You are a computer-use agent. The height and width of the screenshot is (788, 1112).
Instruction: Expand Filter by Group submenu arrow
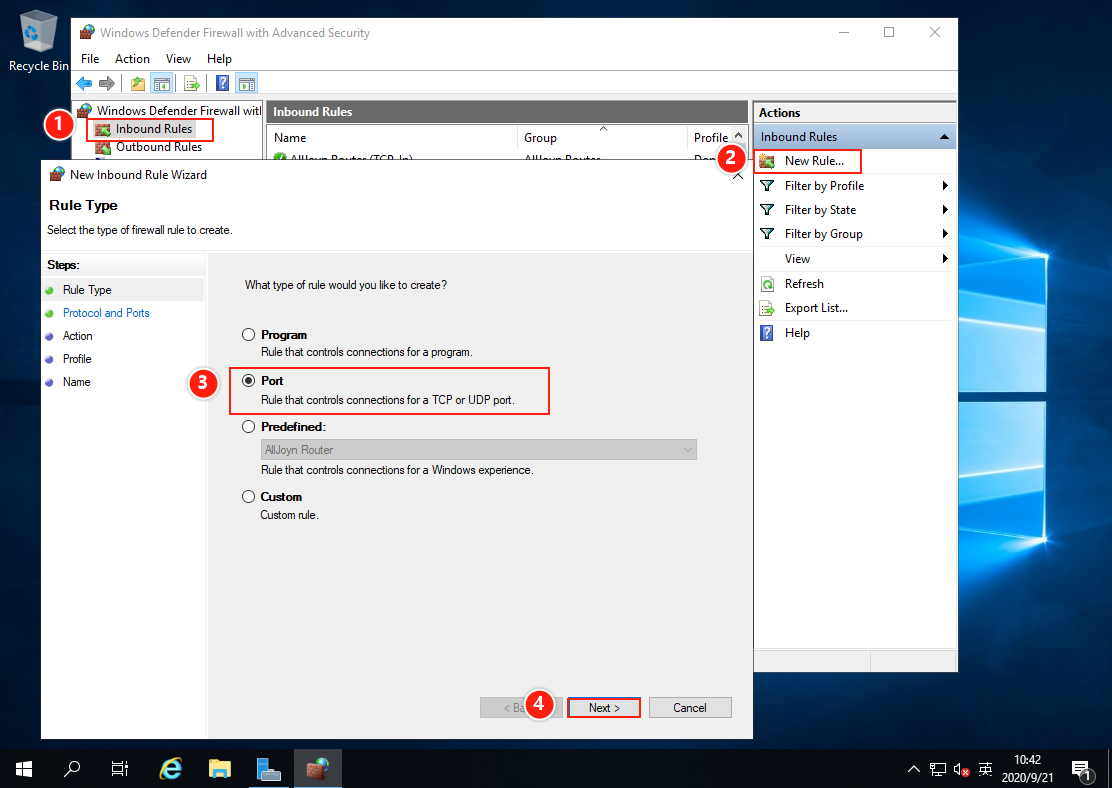[945, 234]
